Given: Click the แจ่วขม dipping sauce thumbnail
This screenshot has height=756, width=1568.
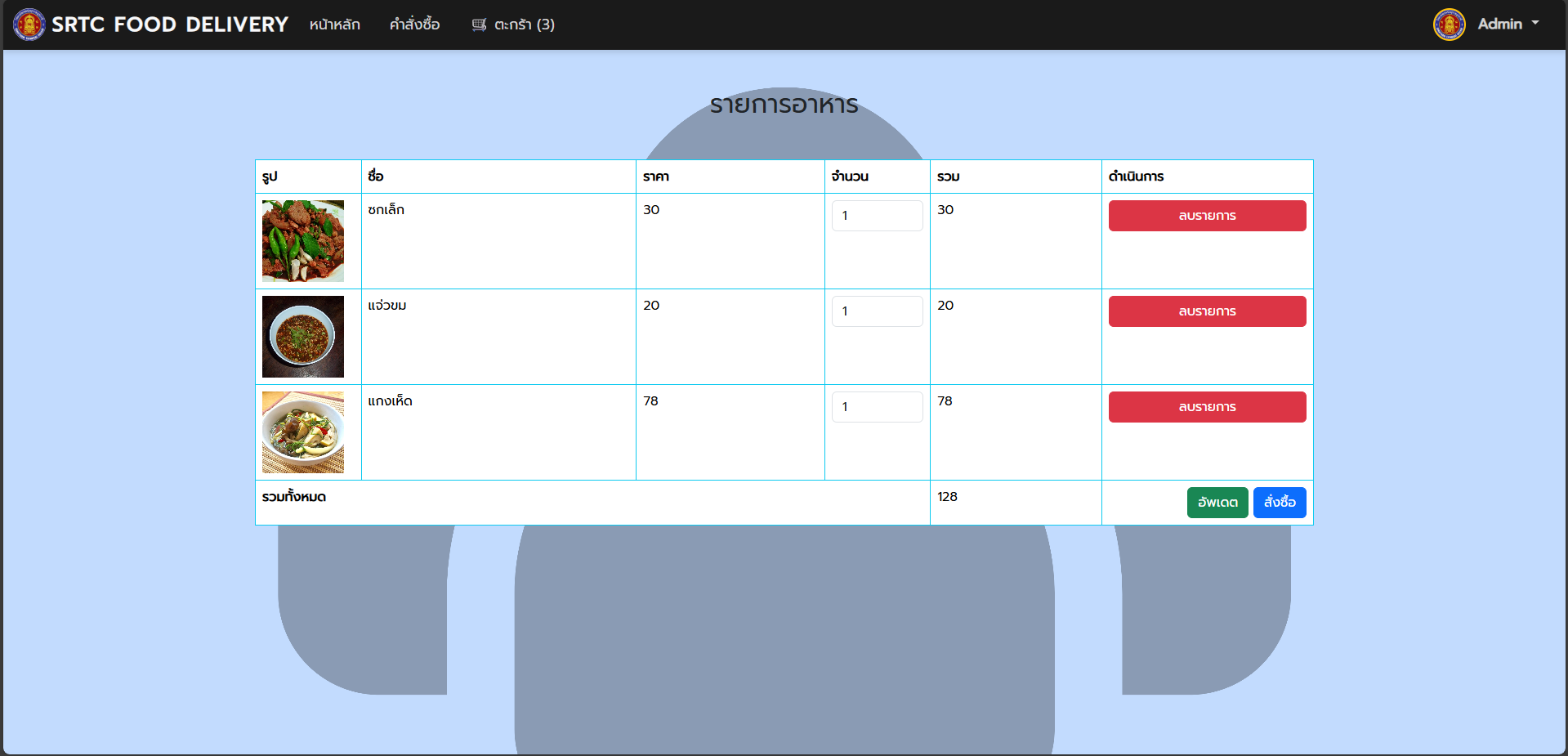Looking at the screenshot, I should (x=303, y=337).
